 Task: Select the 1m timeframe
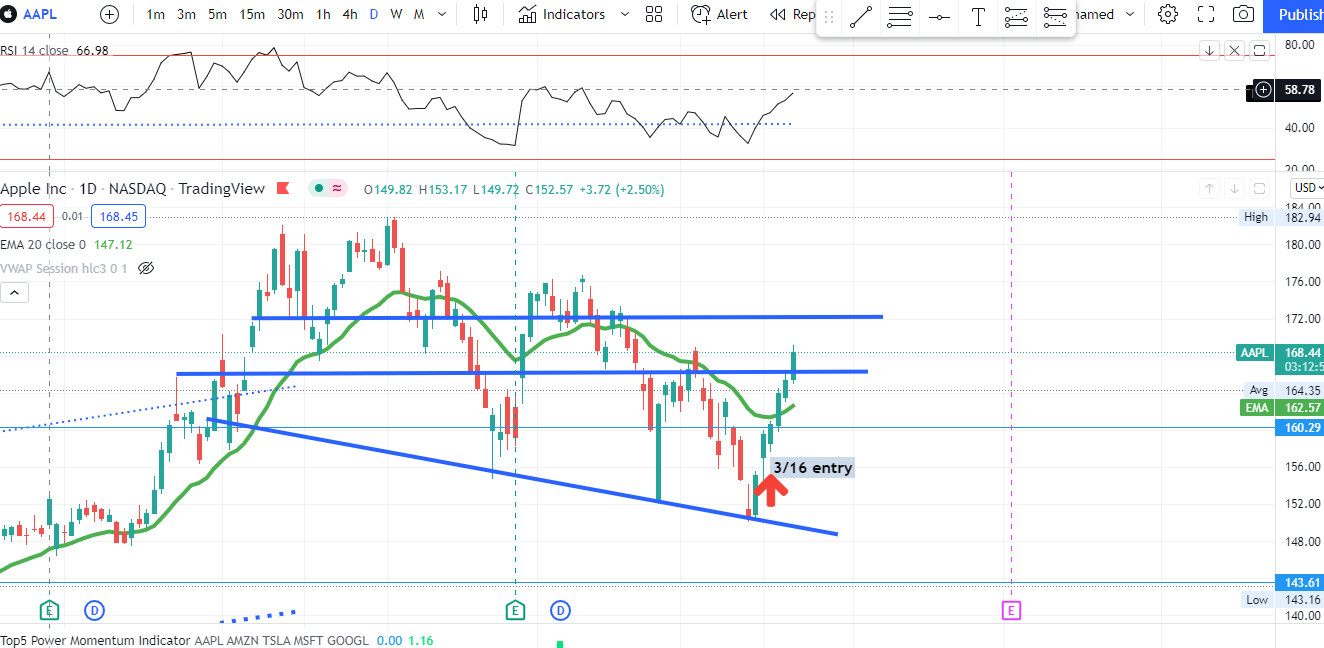pos(156,15)
